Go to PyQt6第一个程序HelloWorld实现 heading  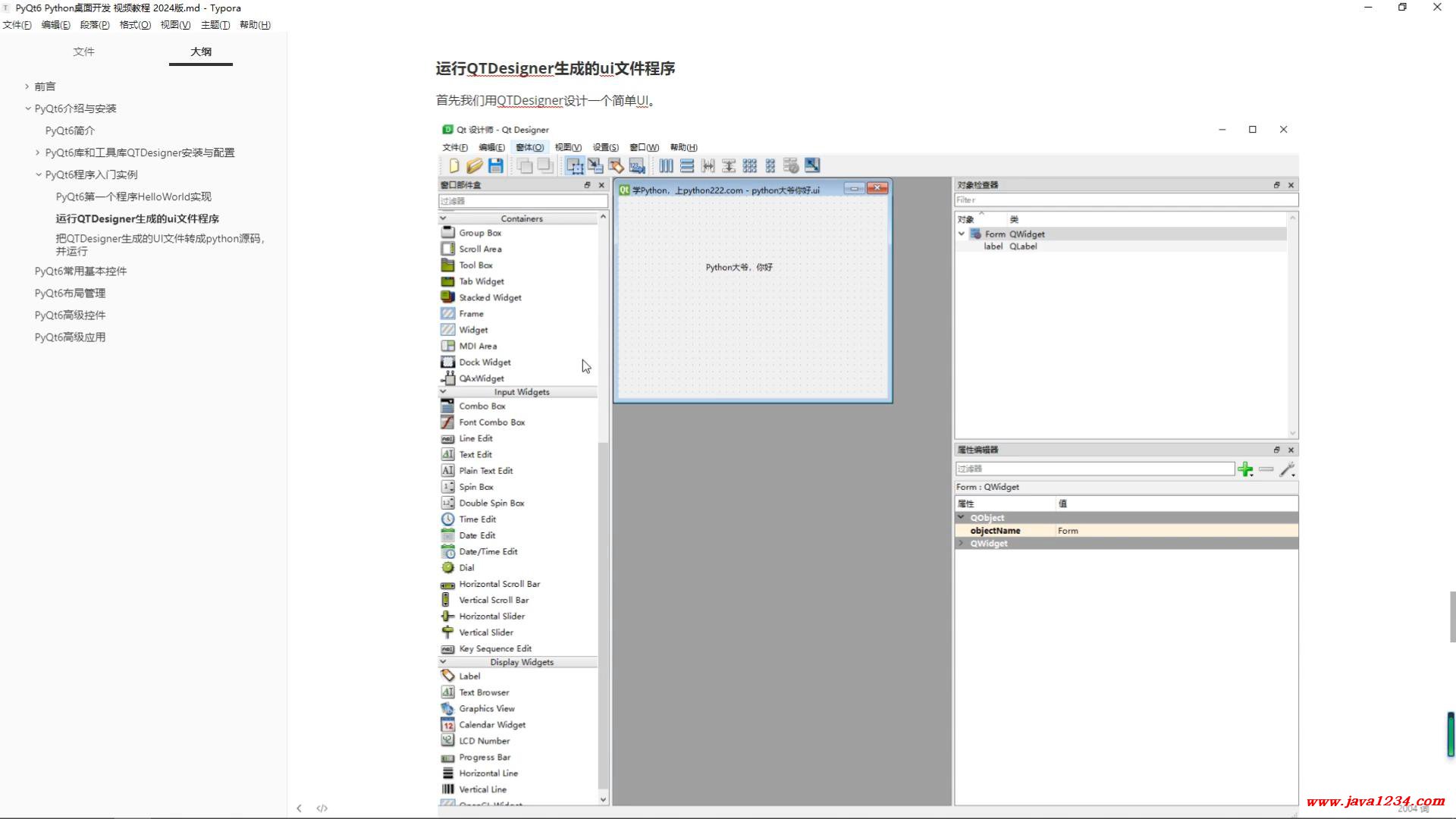click(133, 196)
